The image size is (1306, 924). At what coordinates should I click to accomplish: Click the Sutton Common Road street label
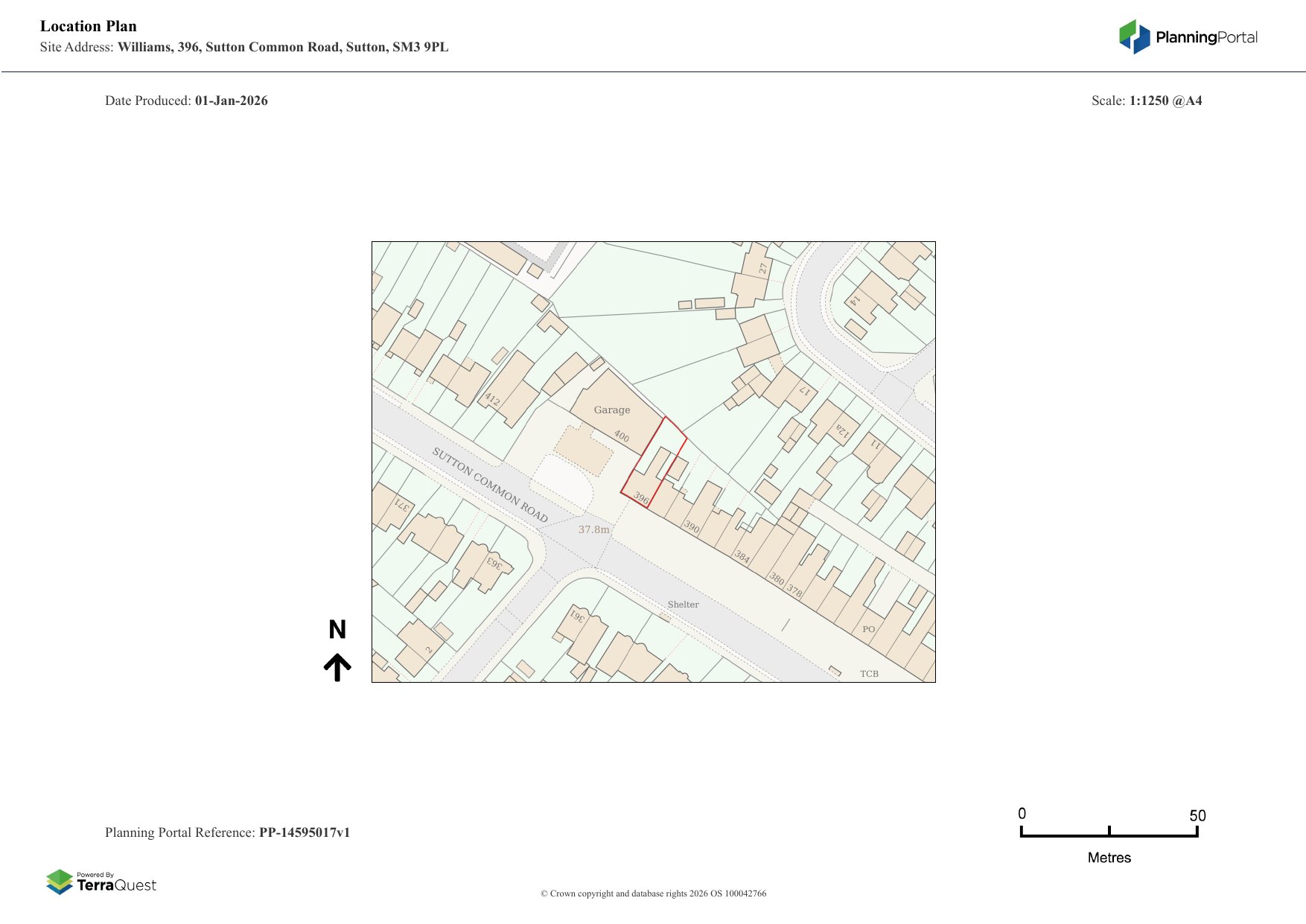(490, 485)
